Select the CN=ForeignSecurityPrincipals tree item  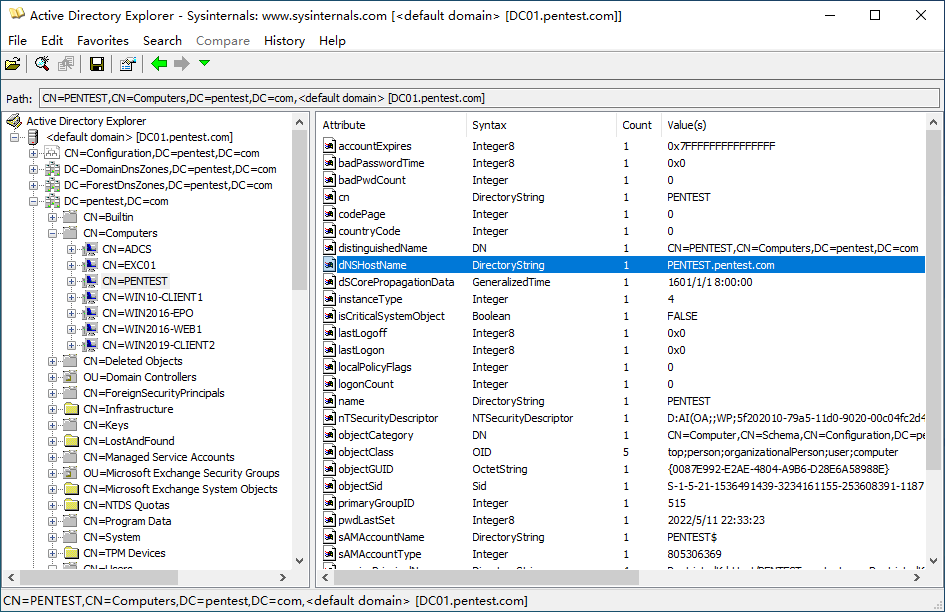154,393
